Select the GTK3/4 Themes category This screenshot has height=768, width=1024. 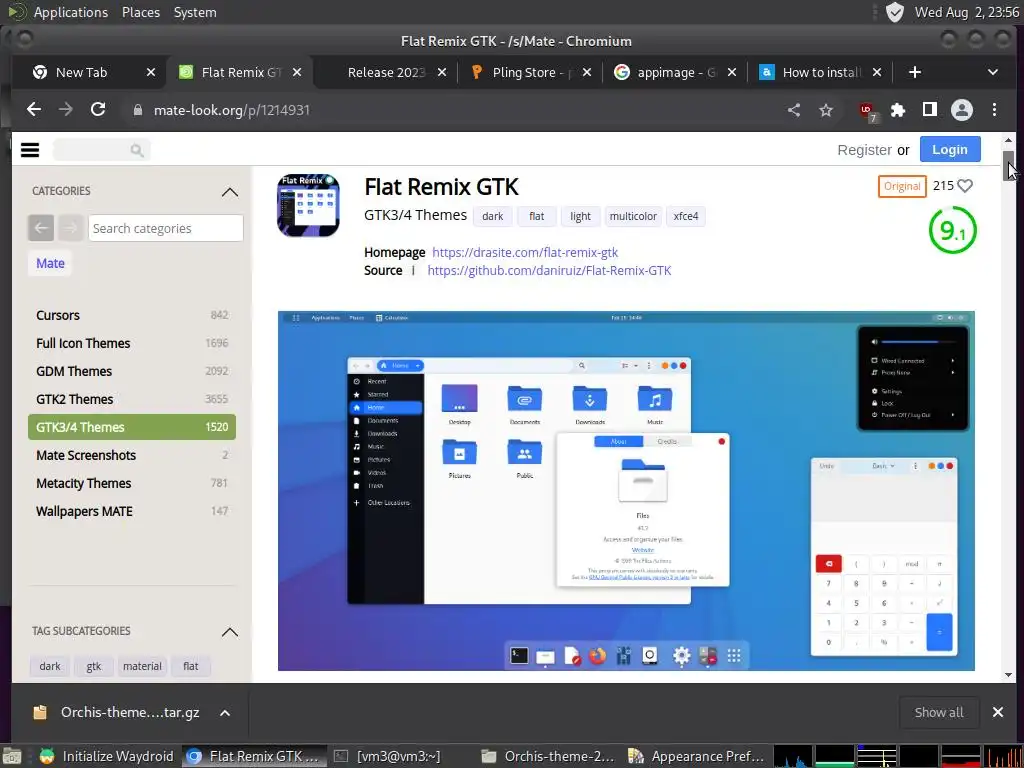(131, 427)
